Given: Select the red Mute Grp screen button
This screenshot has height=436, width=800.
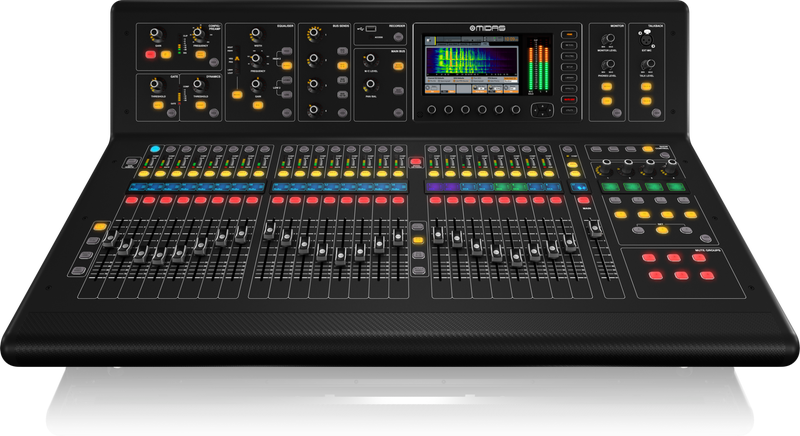Looking at the screenshot, I should point(569,99).
